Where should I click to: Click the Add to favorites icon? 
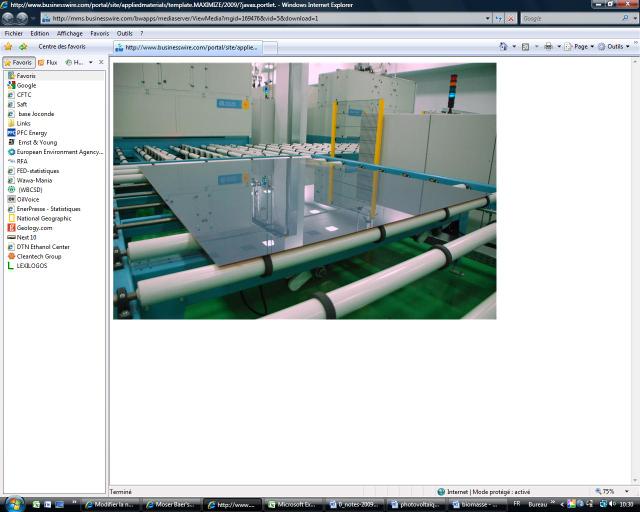pos(22,46)
